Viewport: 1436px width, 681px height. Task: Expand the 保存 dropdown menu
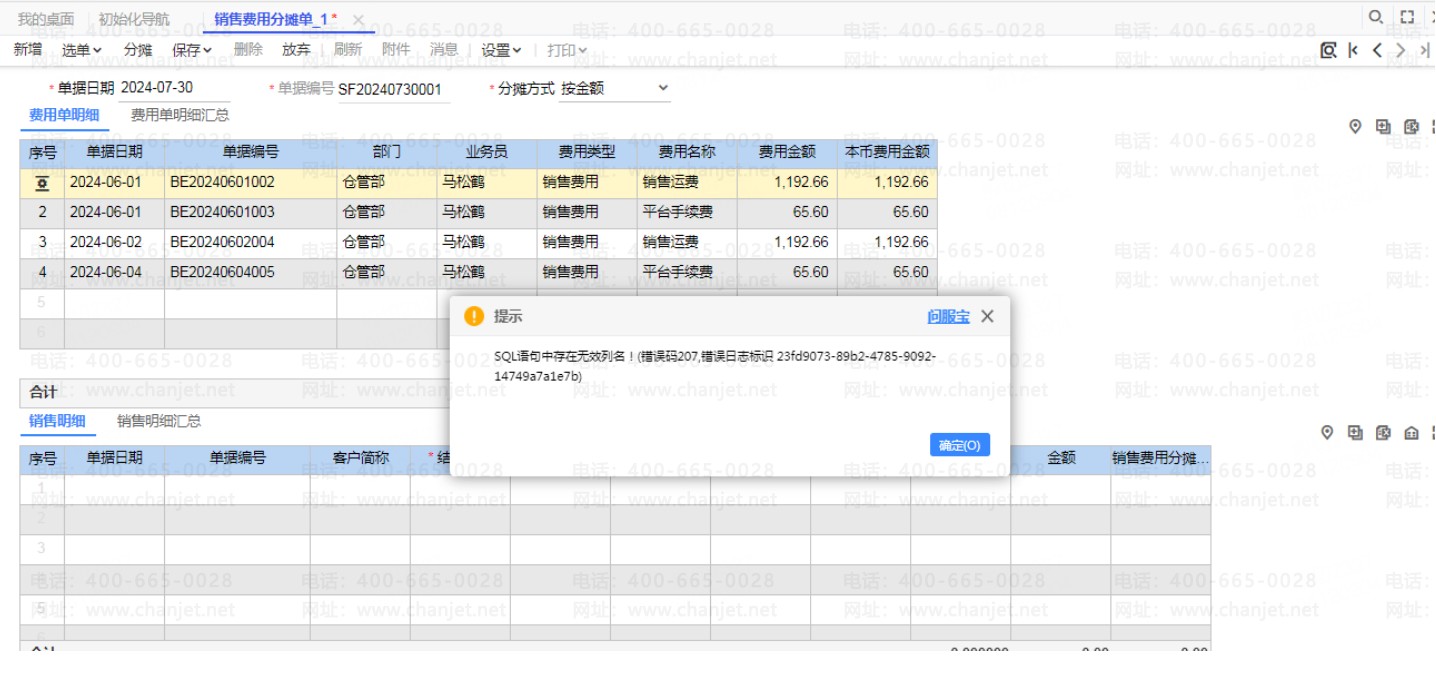192,50
